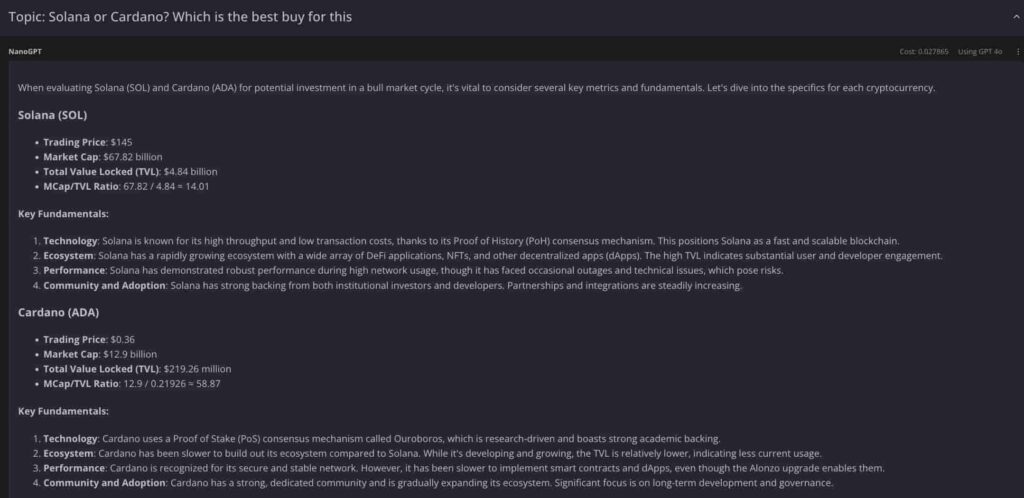Click Solana's MCap/TVL Ratio 14.01 line
The width and height of the screenshot is (1024, 498).
(126, 187)
